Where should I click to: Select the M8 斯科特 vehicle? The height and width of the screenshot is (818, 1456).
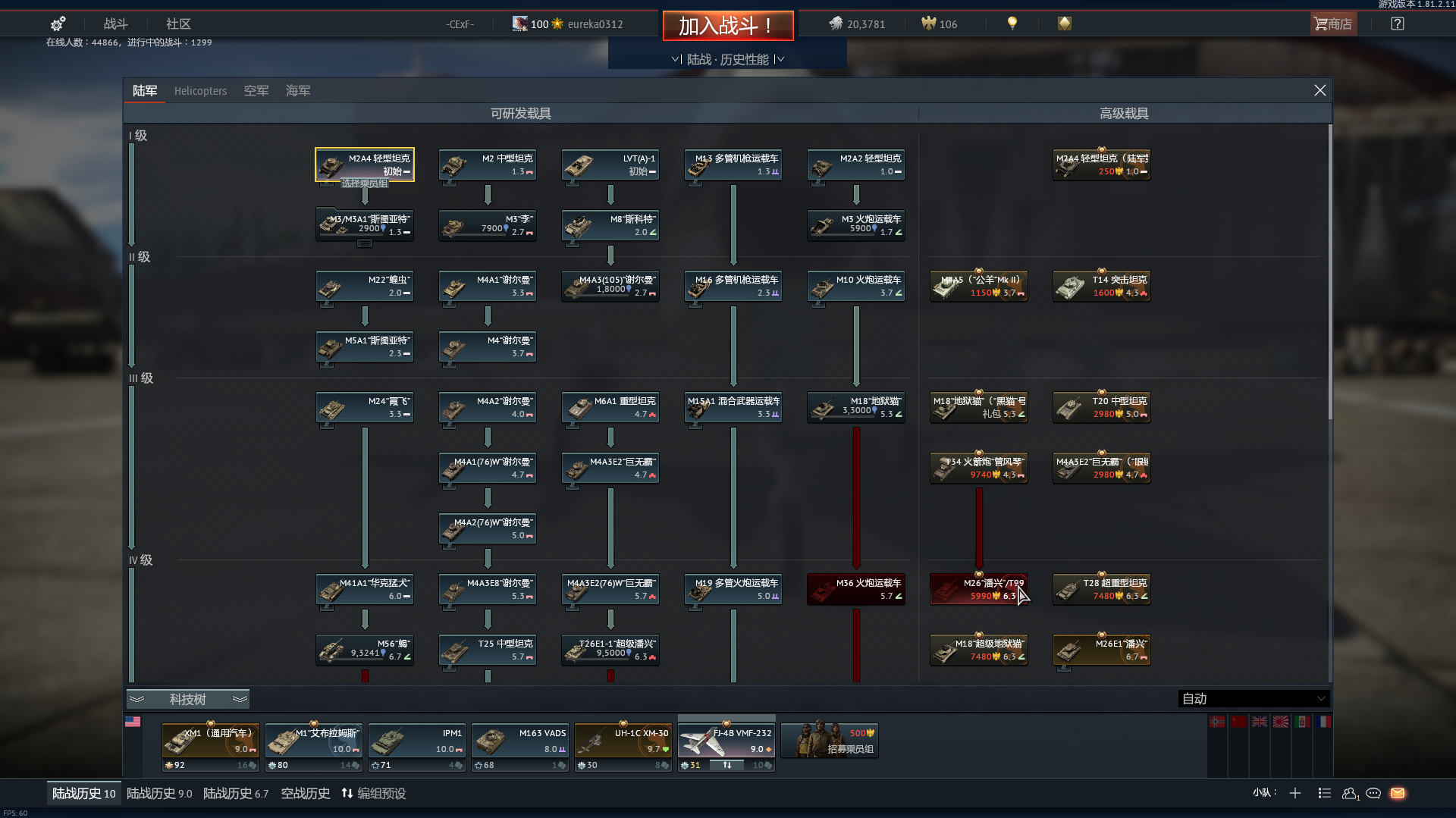click(x=610, y=225)
